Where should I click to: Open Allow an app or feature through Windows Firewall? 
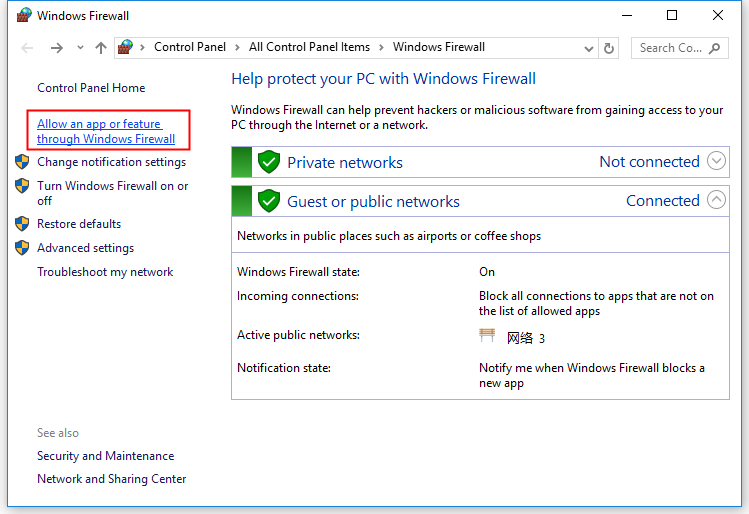(x=106, y=131)
